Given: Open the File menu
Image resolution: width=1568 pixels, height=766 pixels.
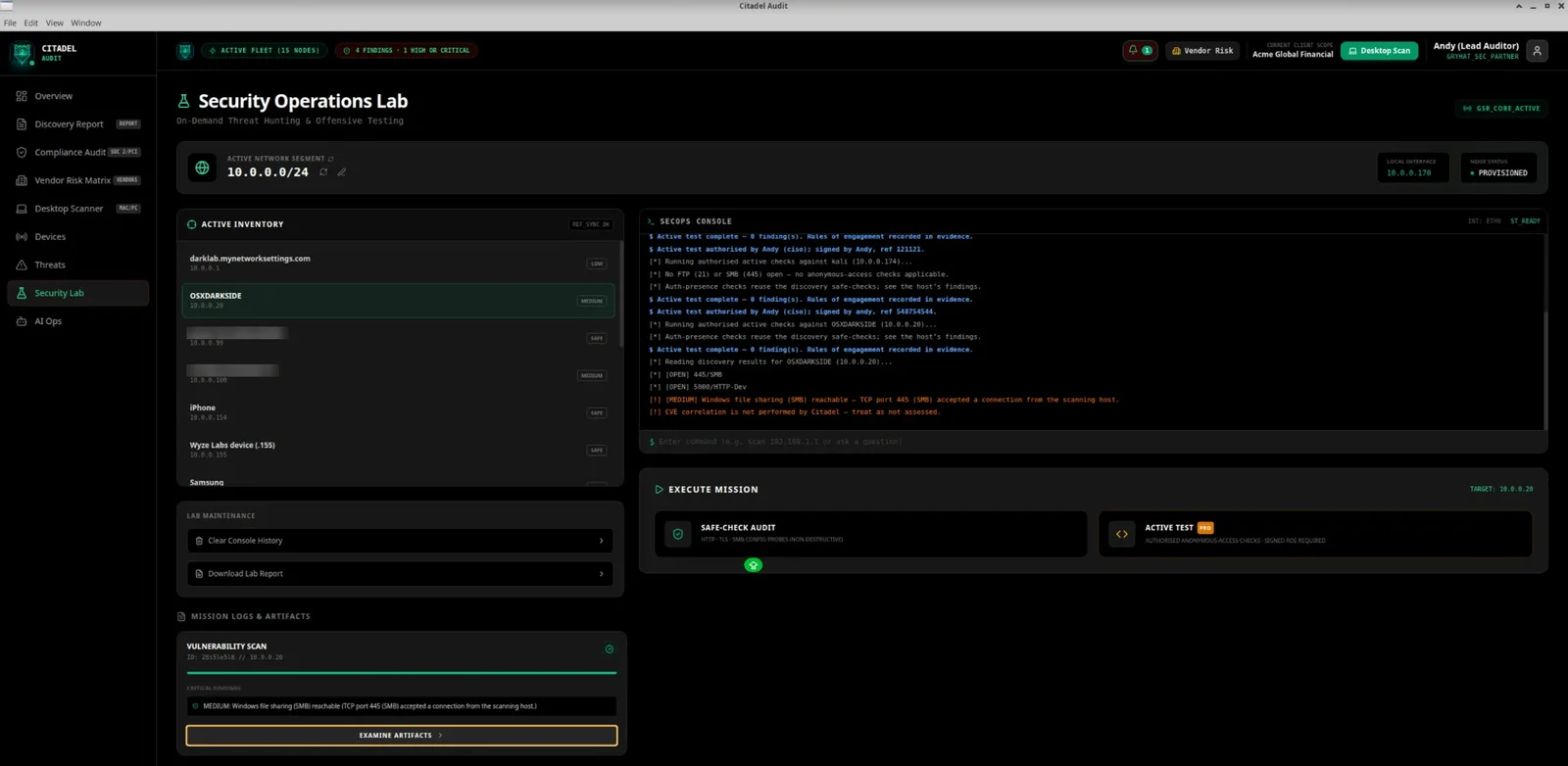Looking at the screenshot, I should [10, 23].
